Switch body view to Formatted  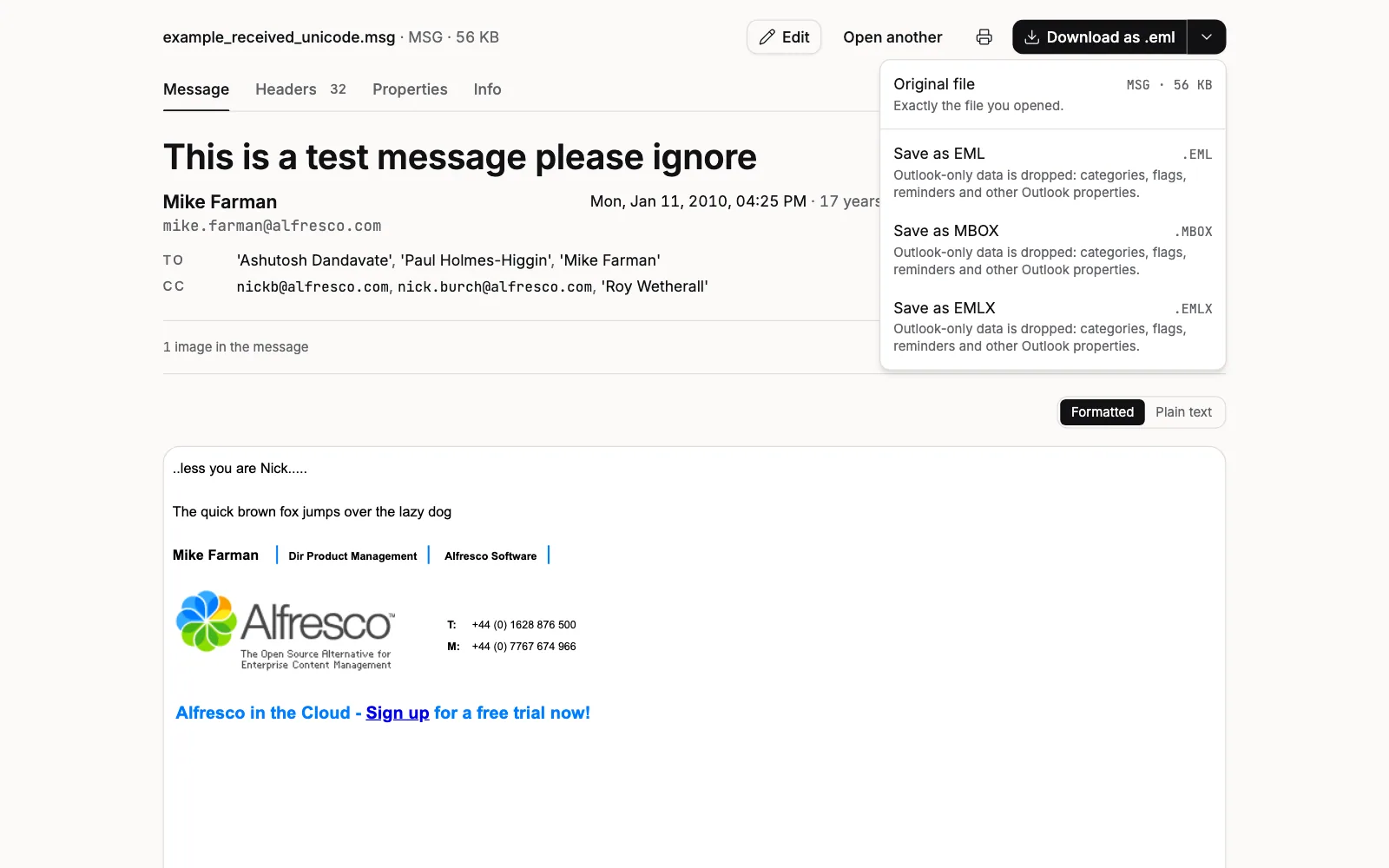pyautogui.click(x=1102, y=412)
